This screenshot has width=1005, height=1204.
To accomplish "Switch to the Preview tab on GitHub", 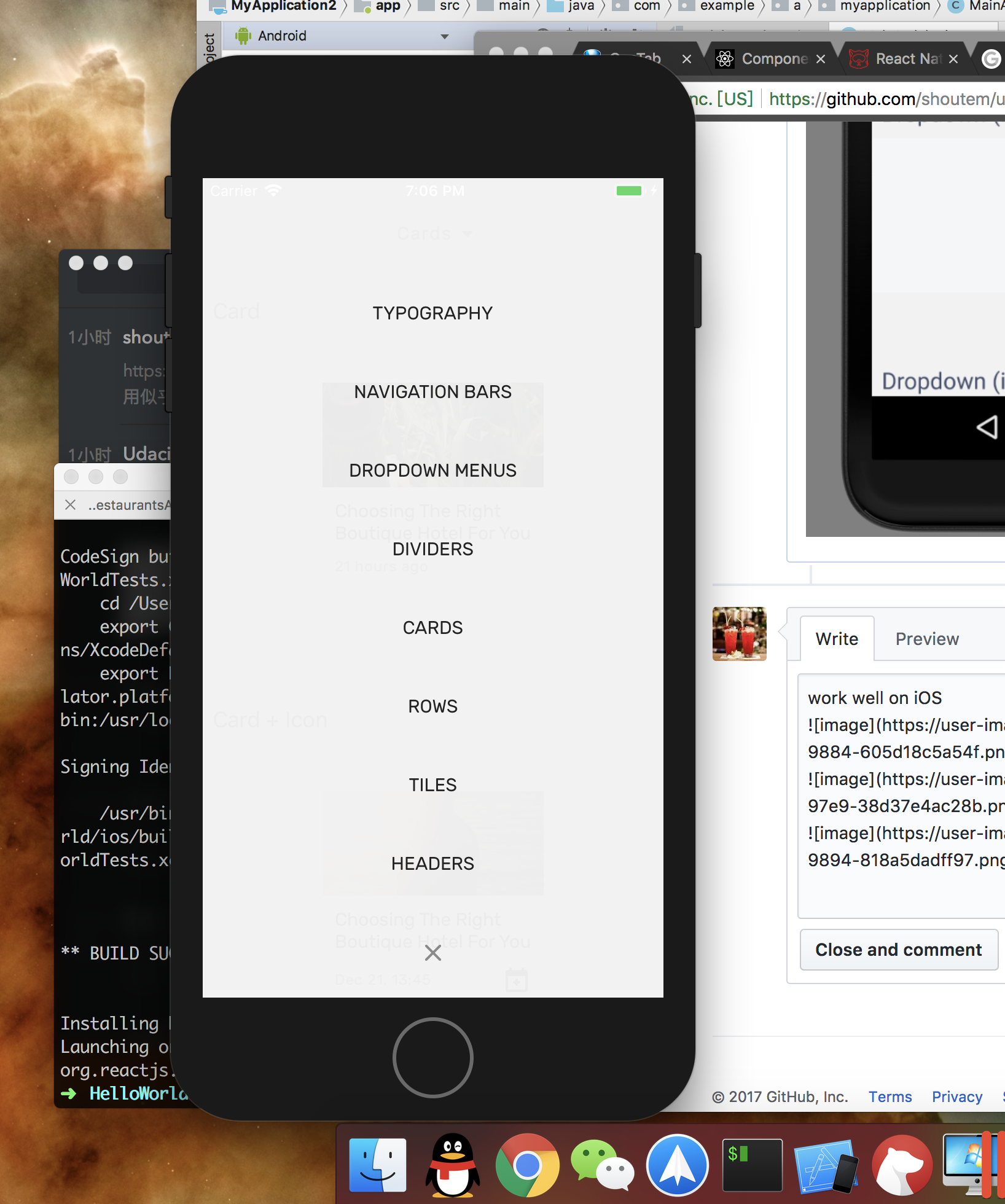I will point(927,639).
